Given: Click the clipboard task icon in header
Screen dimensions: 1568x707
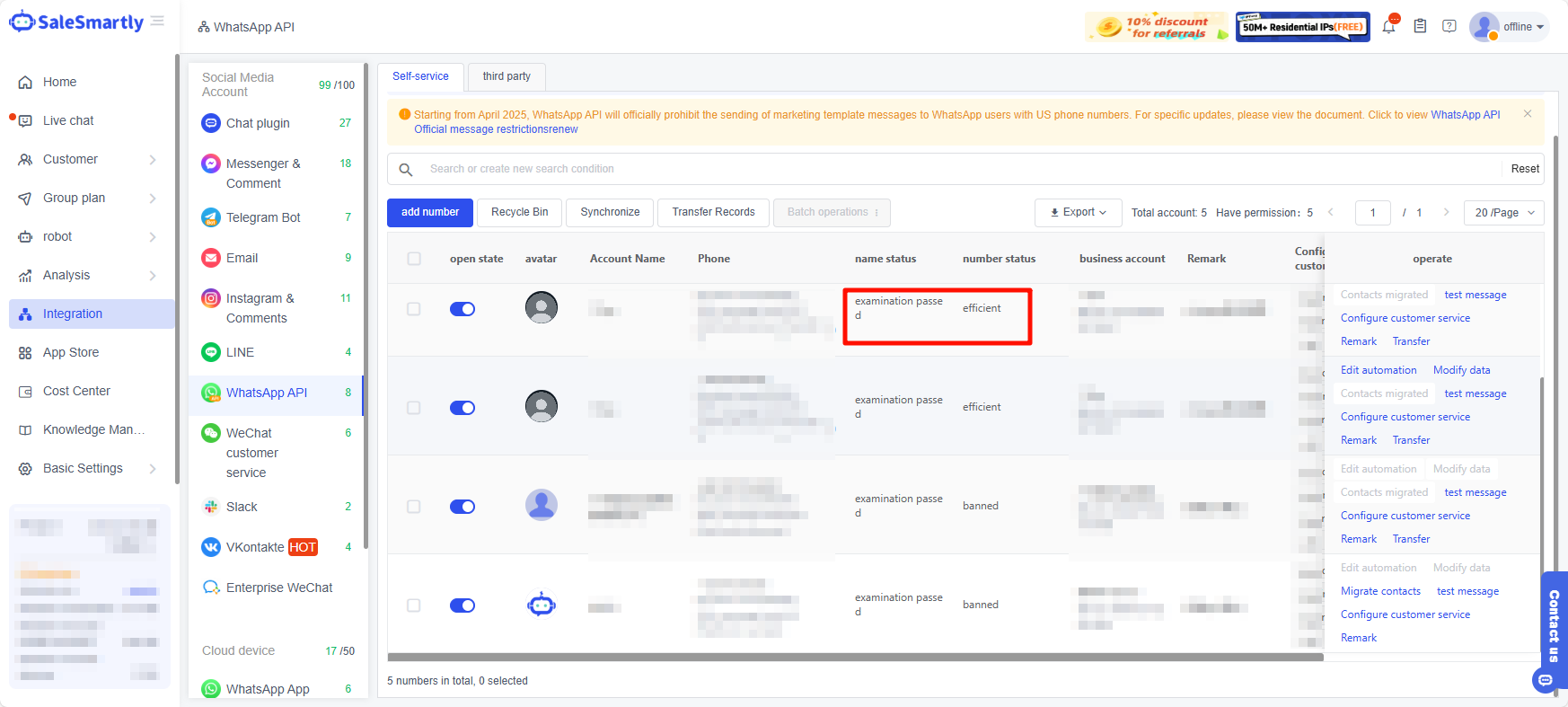Looking at the screenshot, I should point(1420,26).
